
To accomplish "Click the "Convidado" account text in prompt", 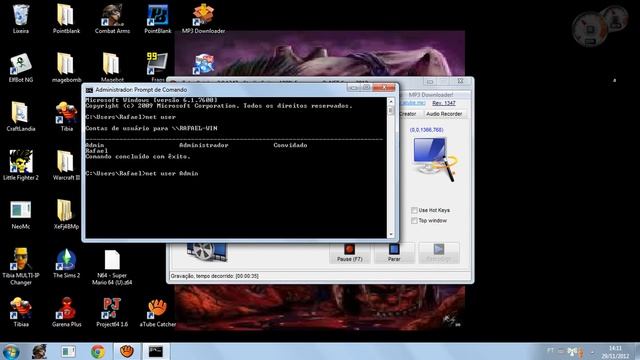I will [x=290, y=145].
